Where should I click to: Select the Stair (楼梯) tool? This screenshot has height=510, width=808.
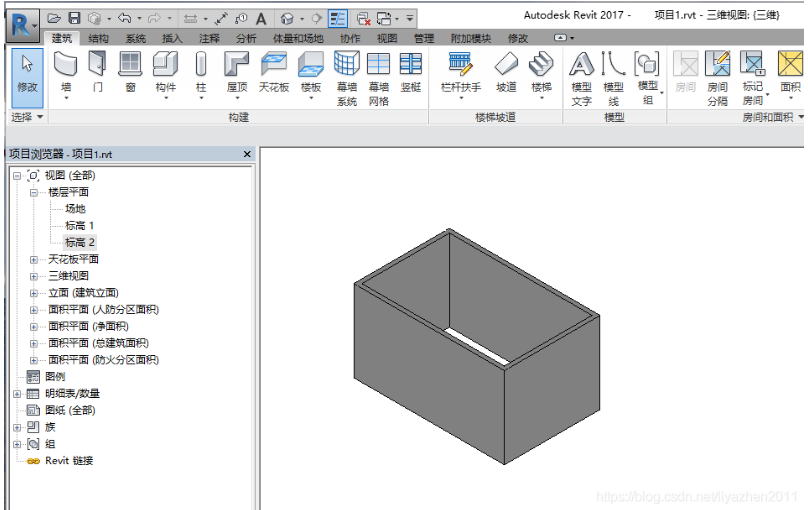541,74
